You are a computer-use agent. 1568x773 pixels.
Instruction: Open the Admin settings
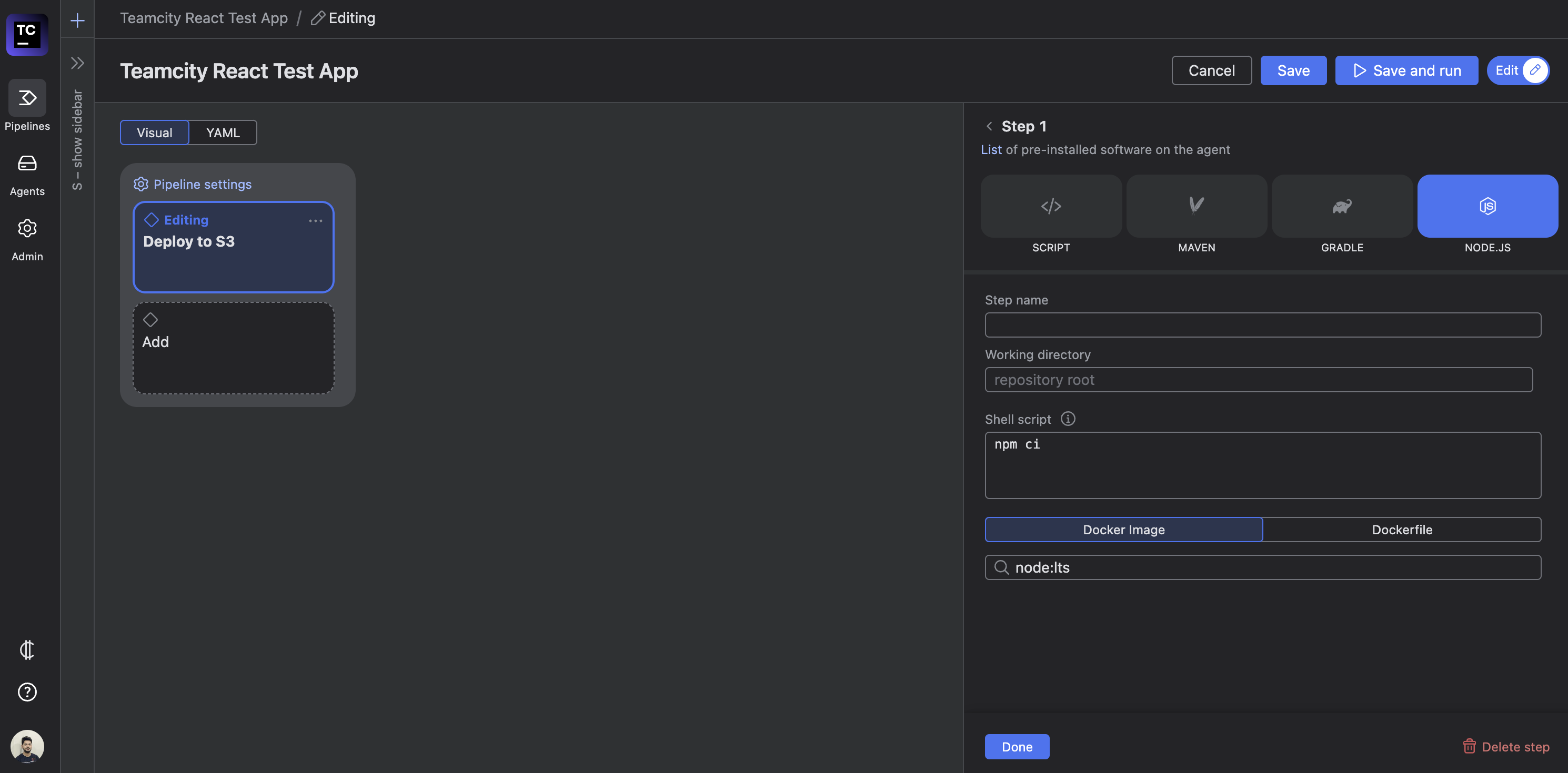(27, 240)
